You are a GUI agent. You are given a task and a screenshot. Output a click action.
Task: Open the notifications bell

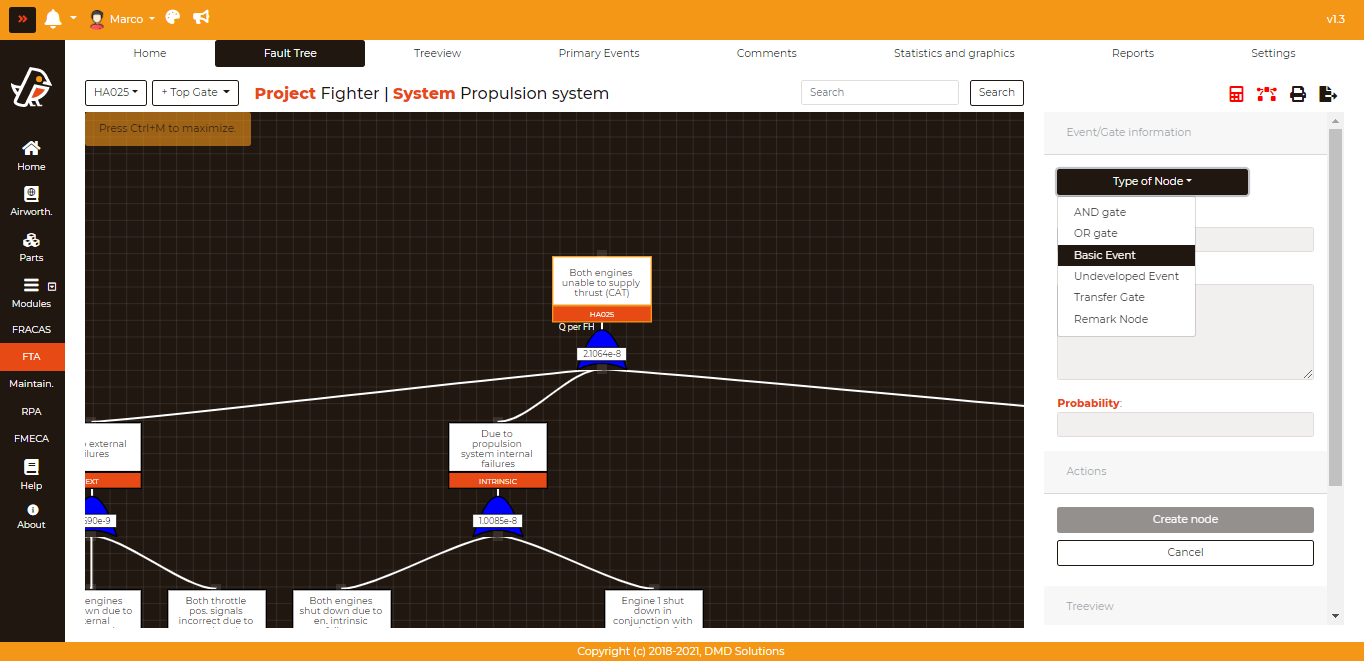54,19
